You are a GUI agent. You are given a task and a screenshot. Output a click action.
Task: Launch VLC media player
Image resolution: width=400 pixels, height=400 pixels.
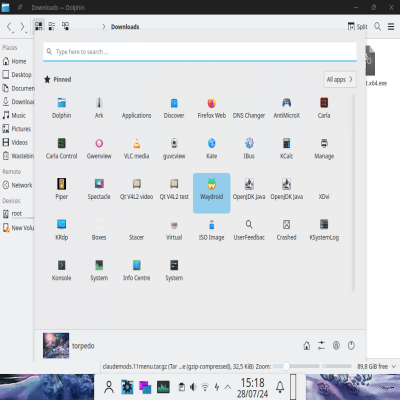click(x=137, y=149)
